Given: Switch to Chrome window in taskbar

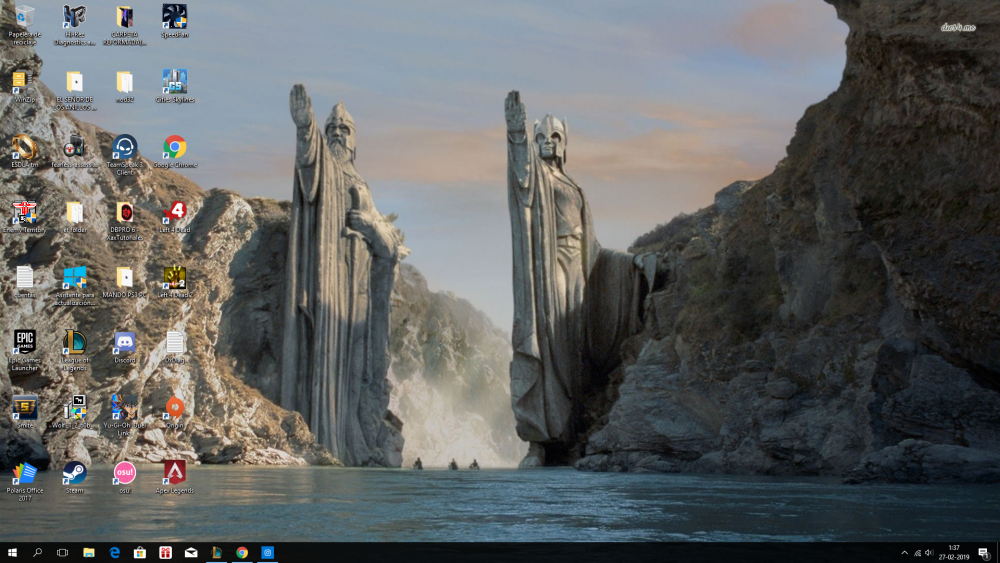Looking at the screenshot, I should click(x=242, y=552).
